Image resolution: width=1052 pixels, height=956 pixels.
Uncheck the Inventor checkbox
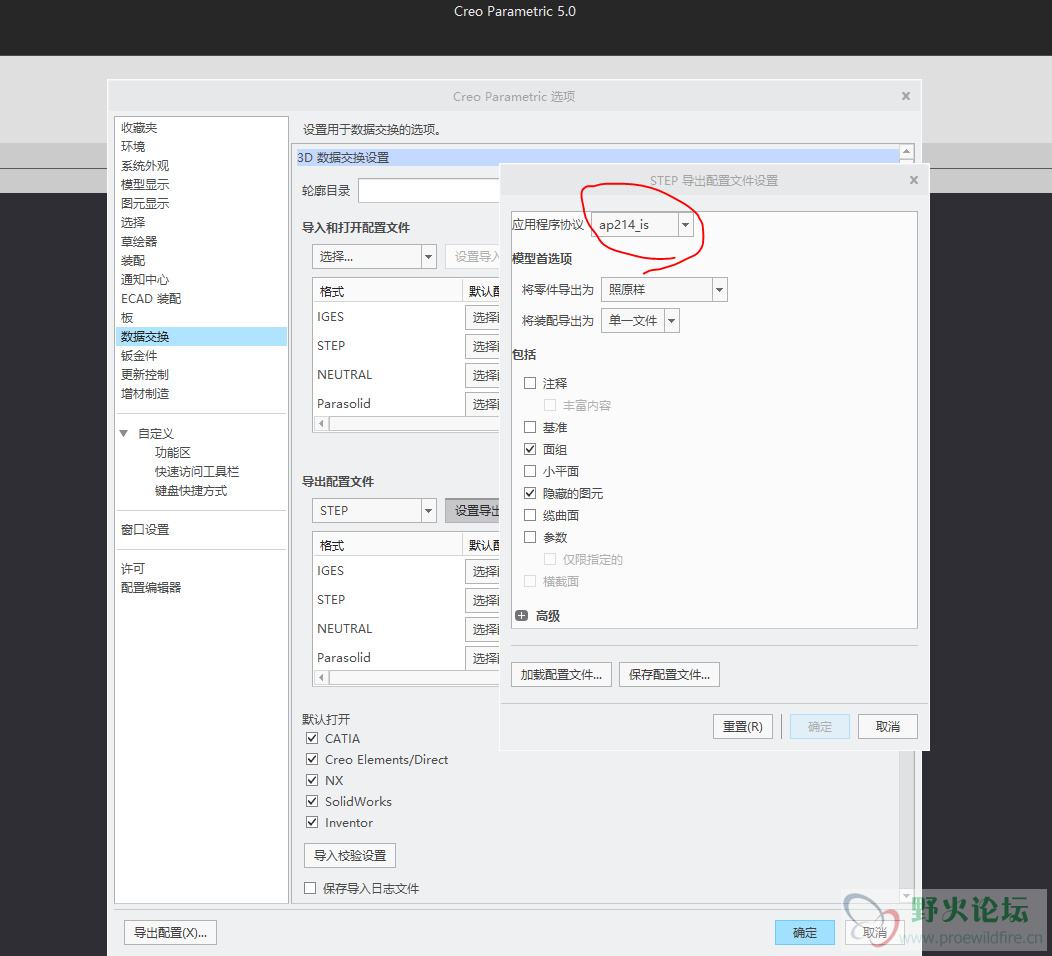pyautogui.click(x=312, y=822)
